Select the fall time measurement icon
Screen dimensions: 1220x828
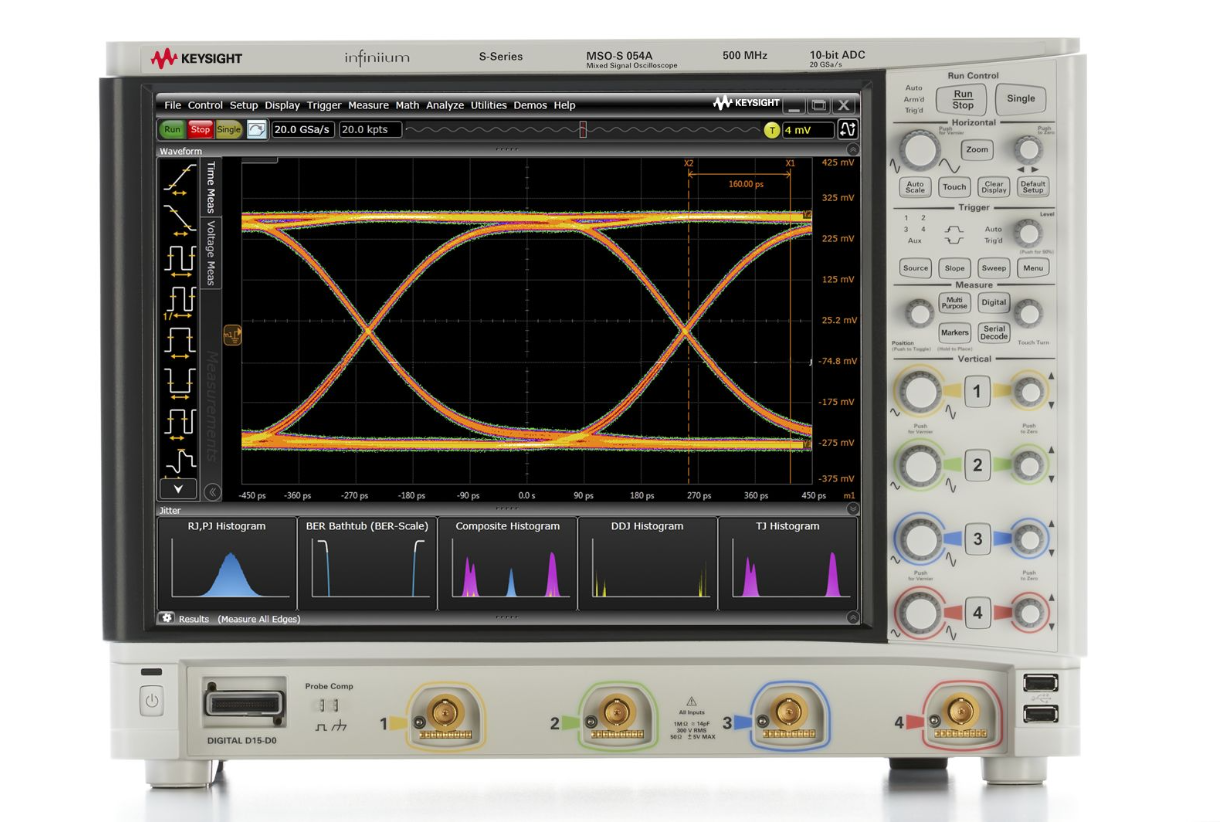(179, 222)
